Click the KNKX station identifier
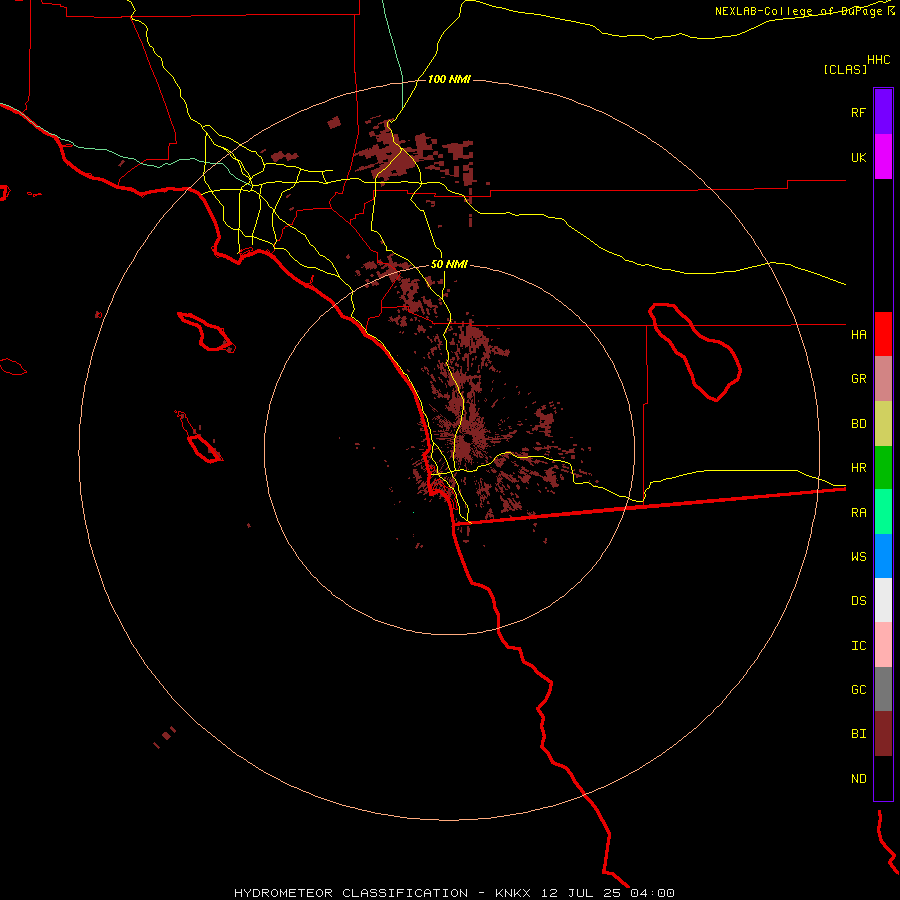Screen dimensions: 900x900 pyautogui.click(x=513, y=893)
